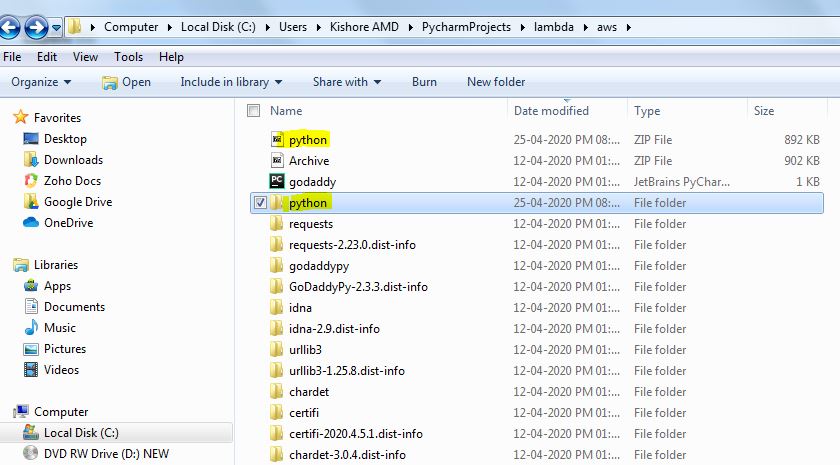The height and width of the screenshot is (465, 840).
Task: Sort files by Date modified column
Action: point(551,111)
